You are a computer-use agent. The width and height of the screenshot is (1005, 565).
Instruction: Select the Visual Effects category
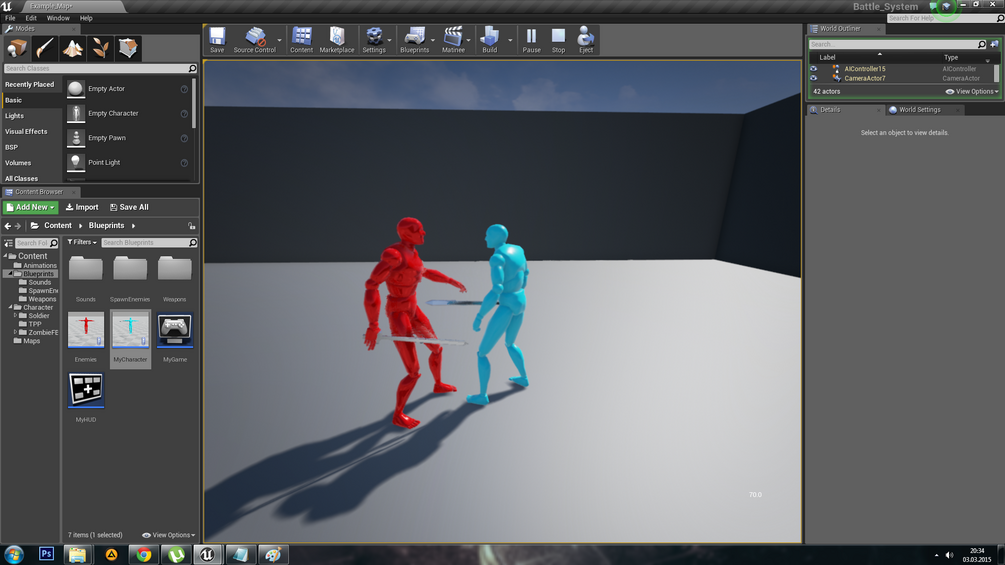[x=26, y=131]
